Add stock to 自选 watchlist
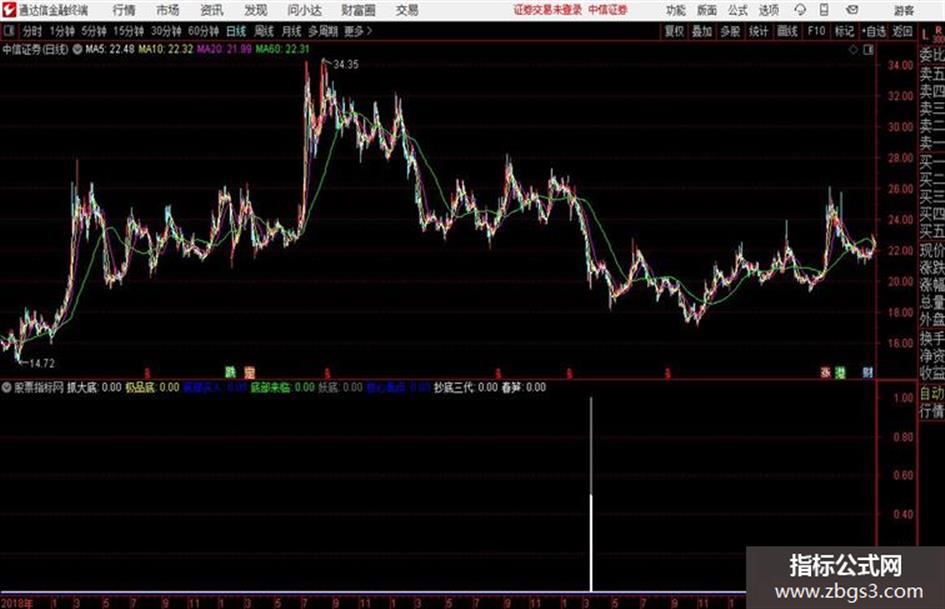The width and height of the screenshot is (945, 609). 874,31
